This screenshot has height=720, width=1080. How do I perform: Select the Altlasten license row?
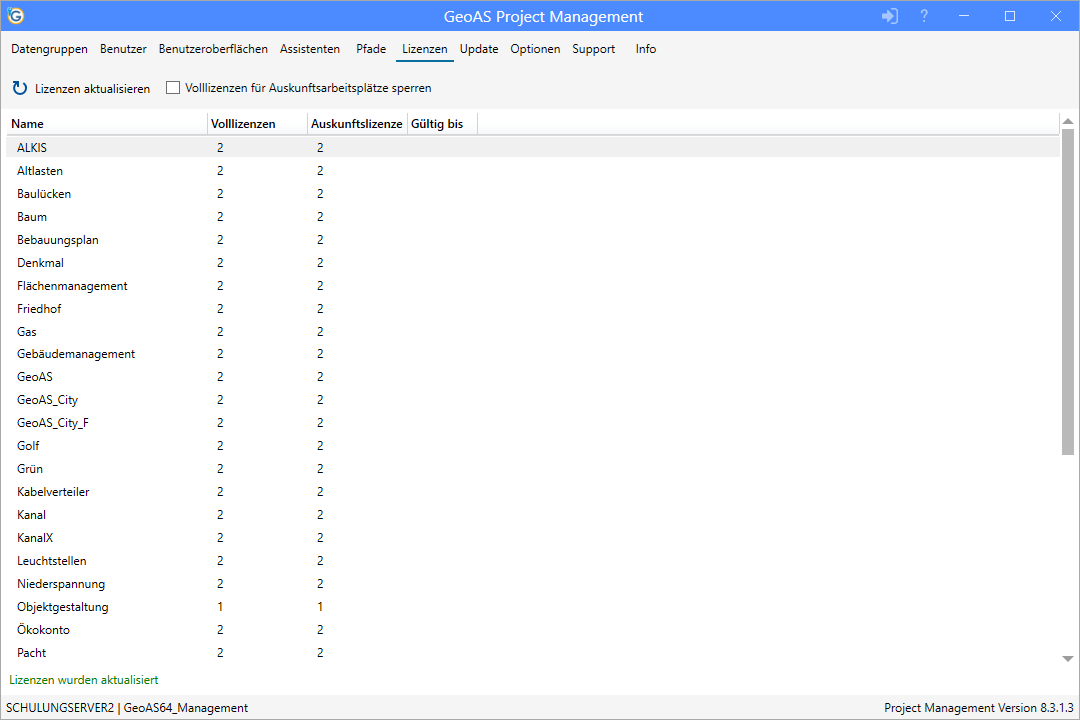tap(533, 171)
